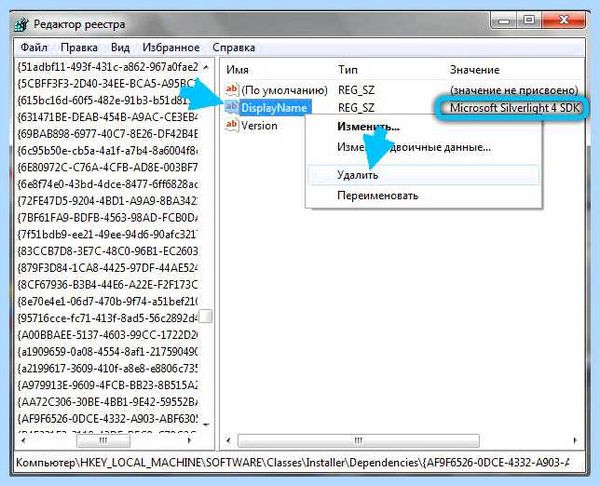Open the Вид menu
The width and height of the screenshot is (600, 486).
tap(120, 47)
